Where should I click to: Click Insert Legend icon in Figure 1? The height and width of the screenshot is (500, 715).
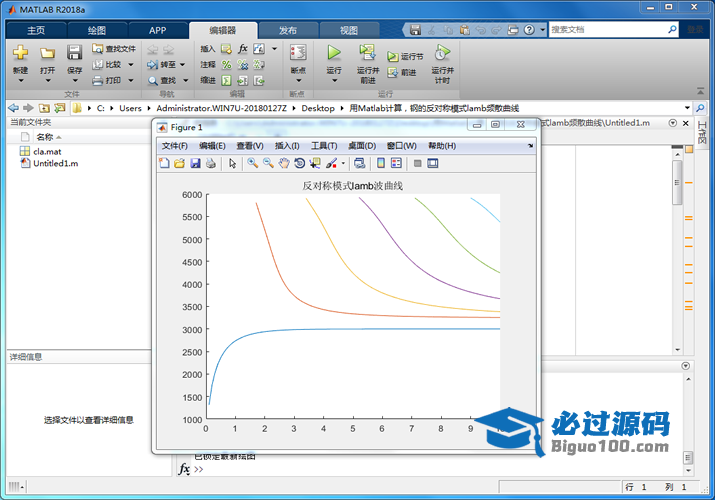click(396, 163)
